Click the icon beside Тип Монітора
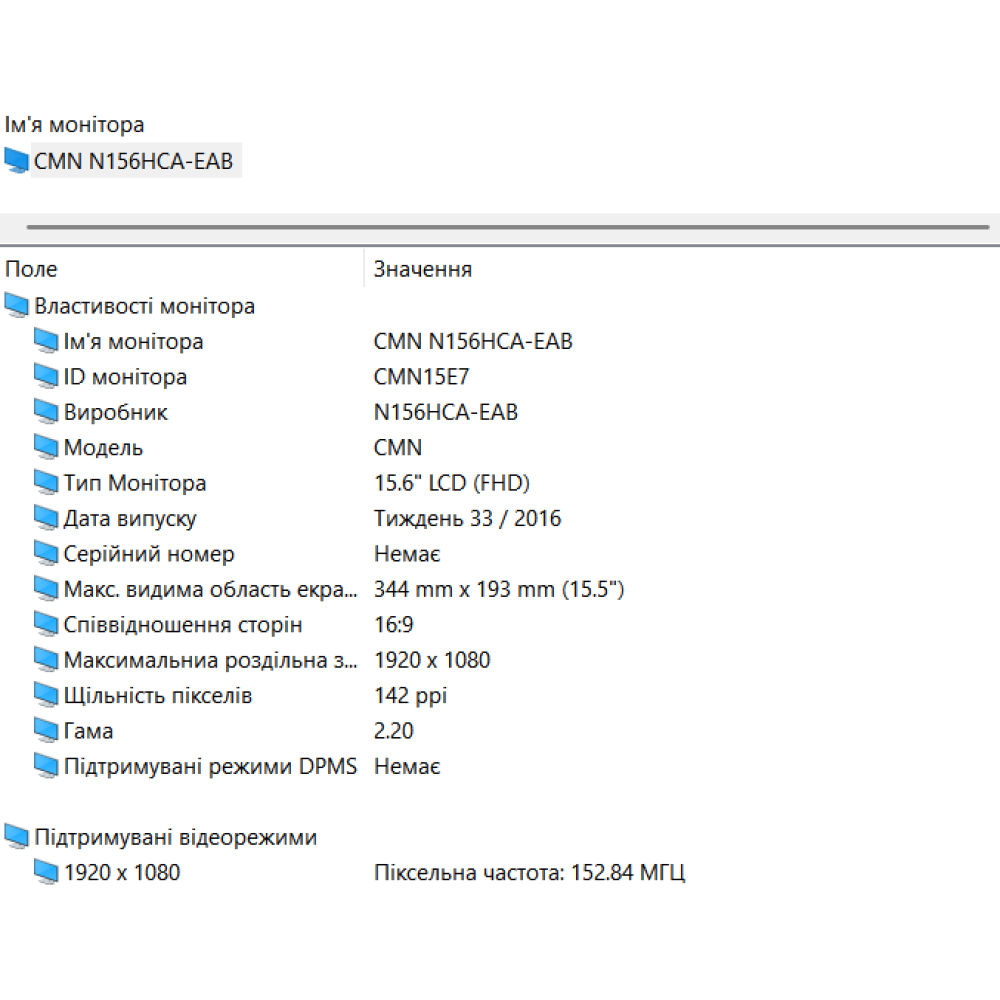The width and height of the screenshot is (1000, 1000). pyautogui.click(x=46, y=484)
